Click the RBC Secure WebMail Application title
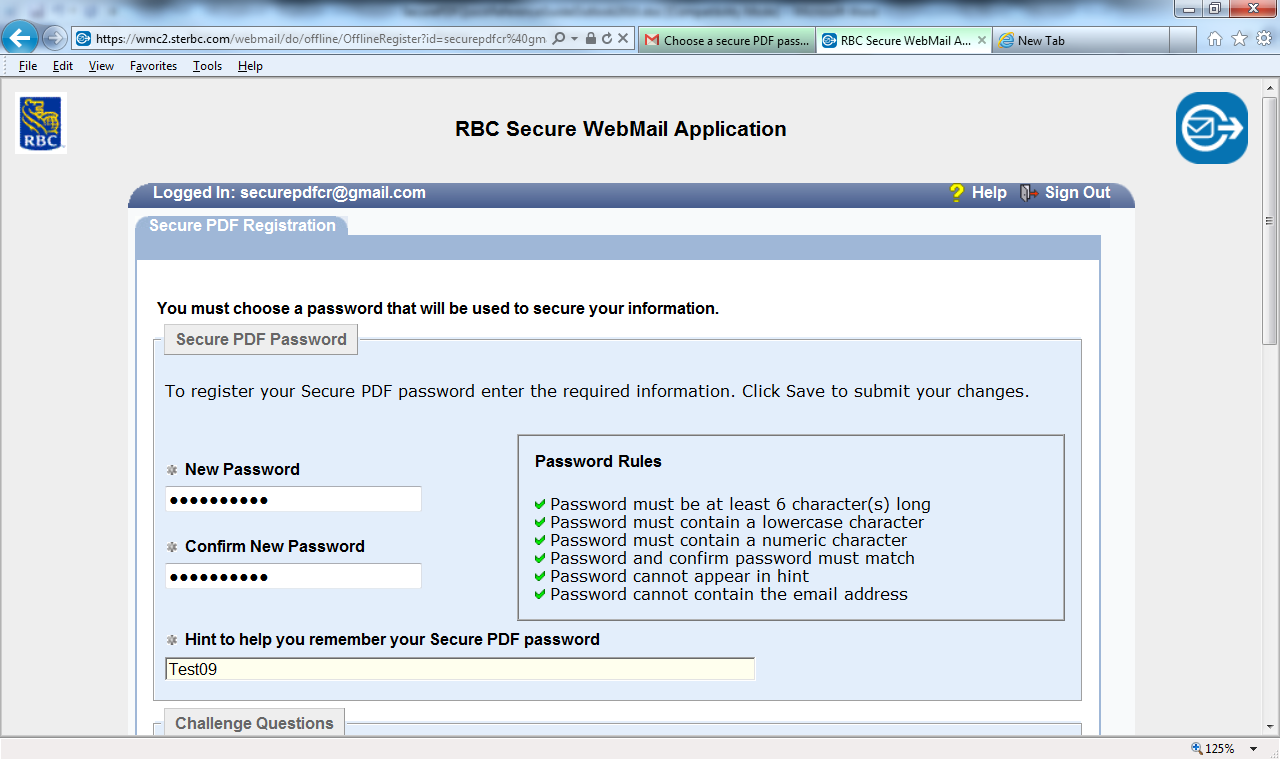This screenshot has height=760, width=1280. 621,129
